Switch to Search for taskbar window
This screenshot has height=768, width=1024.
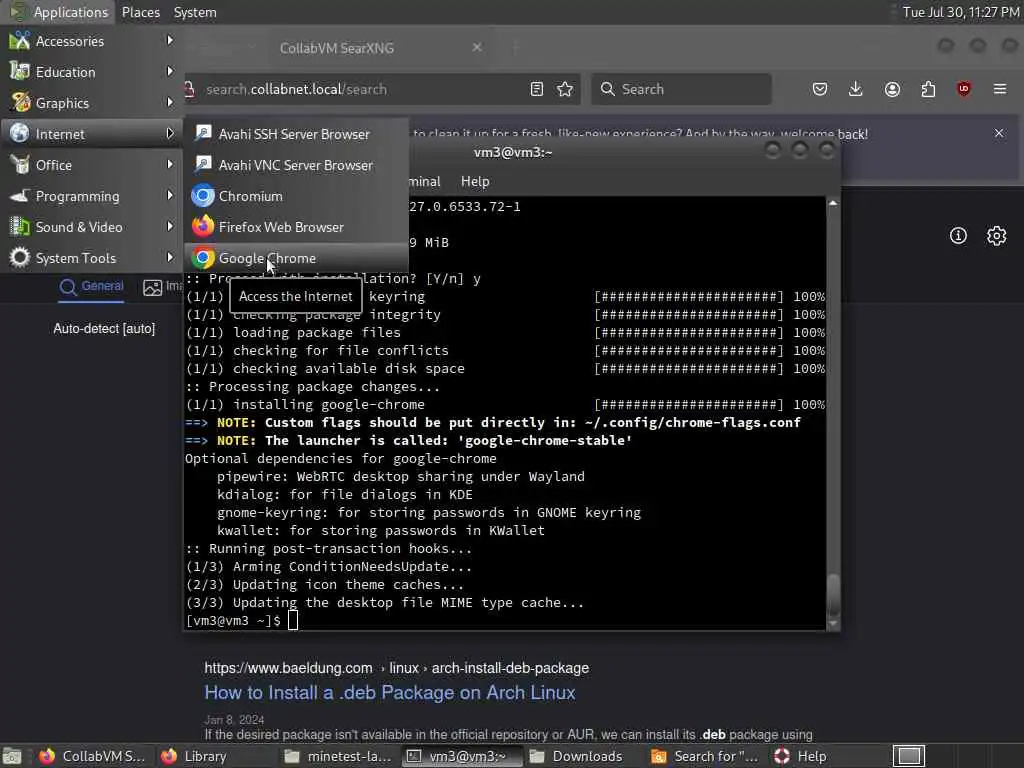pyautogui.click(x=704, y=756)
